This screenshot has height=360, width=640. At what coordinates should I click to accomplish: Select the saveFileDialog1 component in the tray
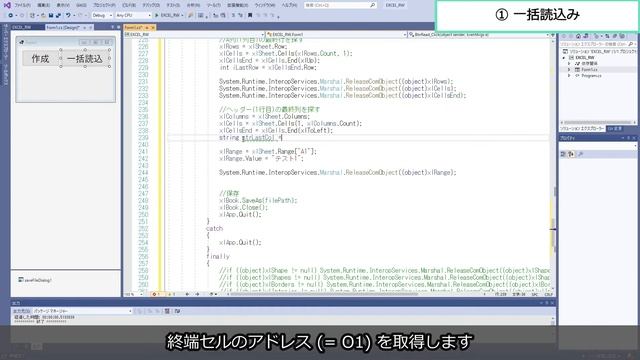click(35, 280)
